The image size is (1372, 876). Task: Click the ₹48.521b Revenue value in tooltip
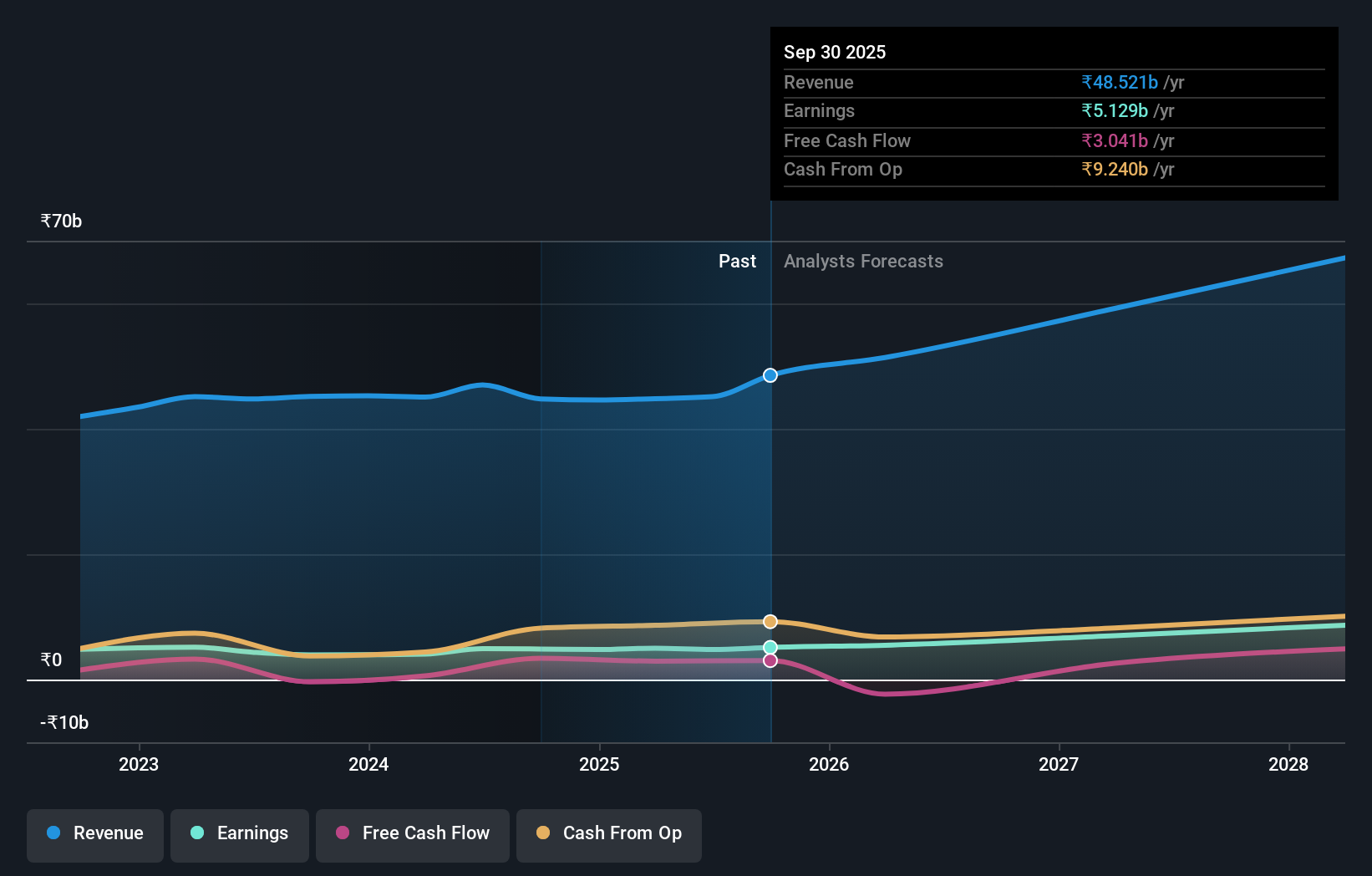tap(1120, 82)
